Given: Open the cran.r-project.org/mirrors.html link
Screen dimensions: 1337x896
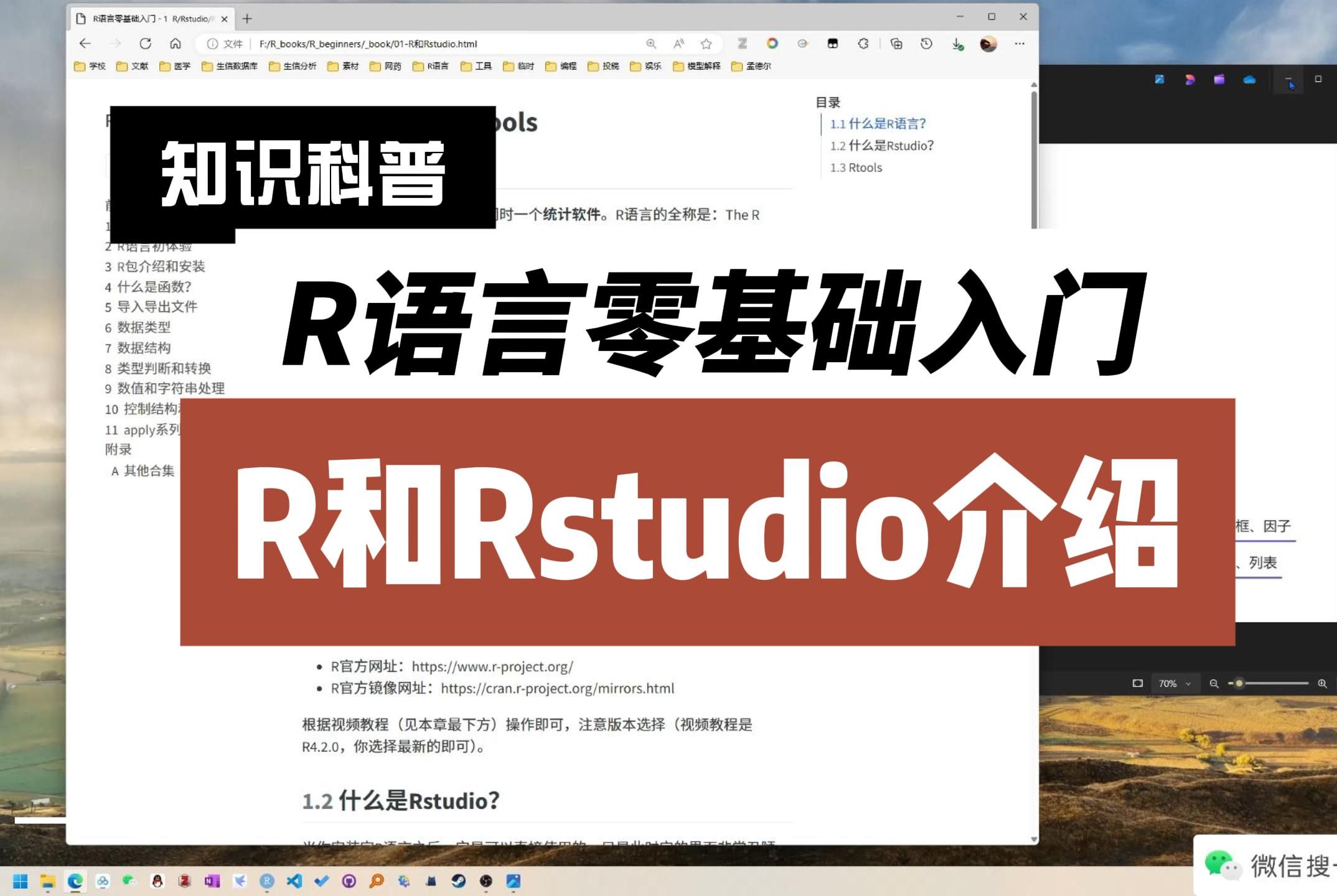Looking at the screenshot, I should point(557,688).
